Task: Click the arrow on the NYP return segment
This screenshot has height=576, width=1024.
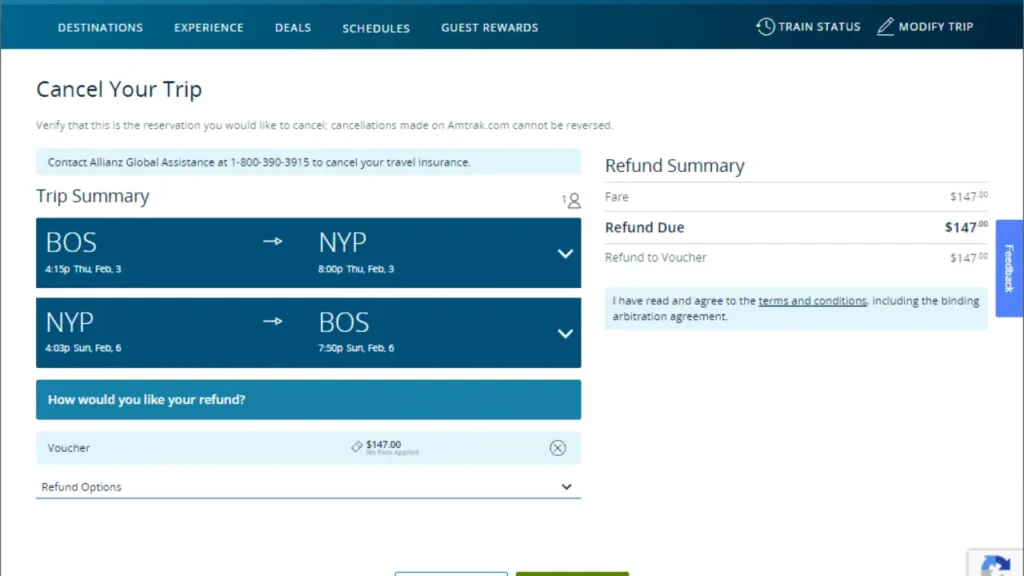Action: pyautogui.click(x=272, y=321)
